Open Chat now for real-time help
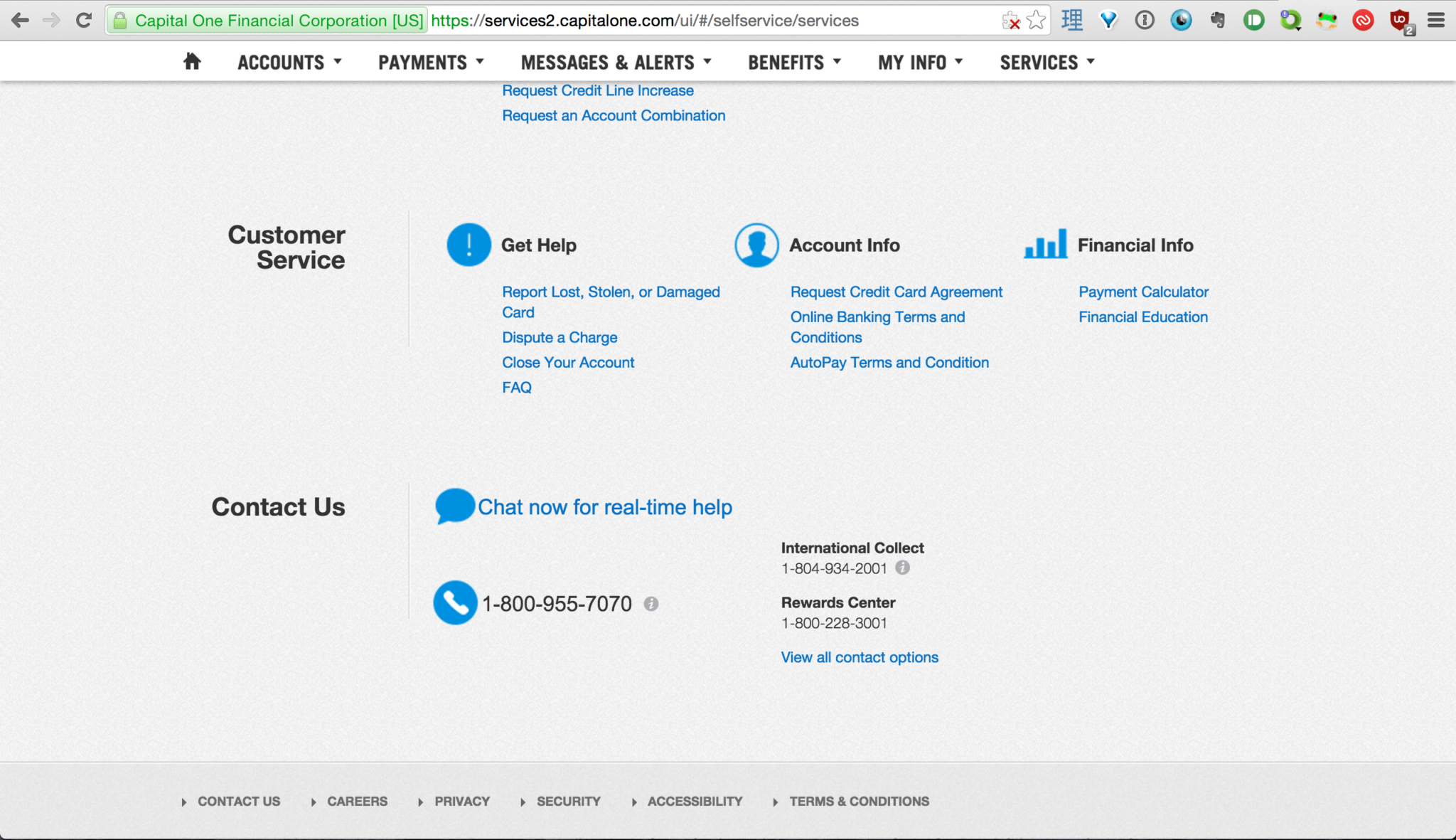The width and height of the screenshot is (1456, 840). coord(604,507)
